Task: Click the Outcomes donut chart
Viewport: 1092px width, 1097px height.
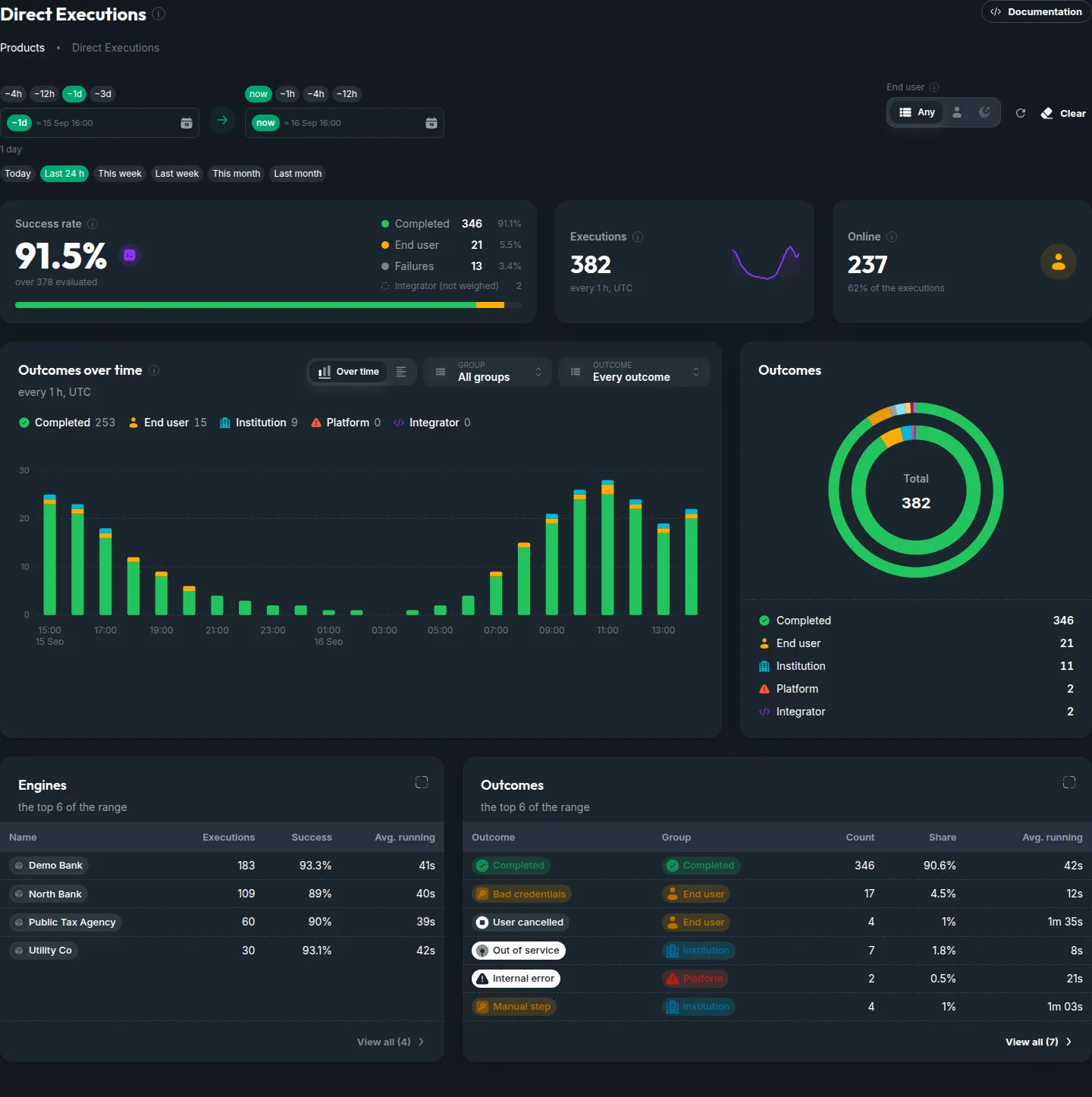Action: 916,490
